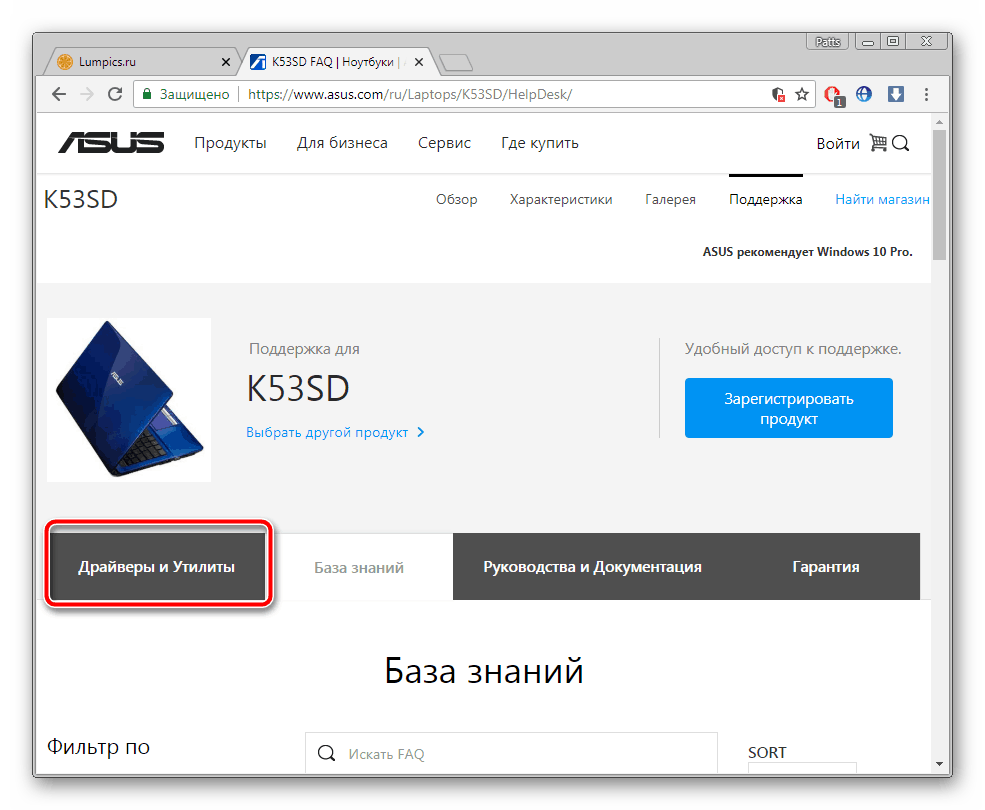Image resolution: width=985 pixels, height=810 pixels.
Task: Reload the page with refresh icon
Action: point(115,94)
